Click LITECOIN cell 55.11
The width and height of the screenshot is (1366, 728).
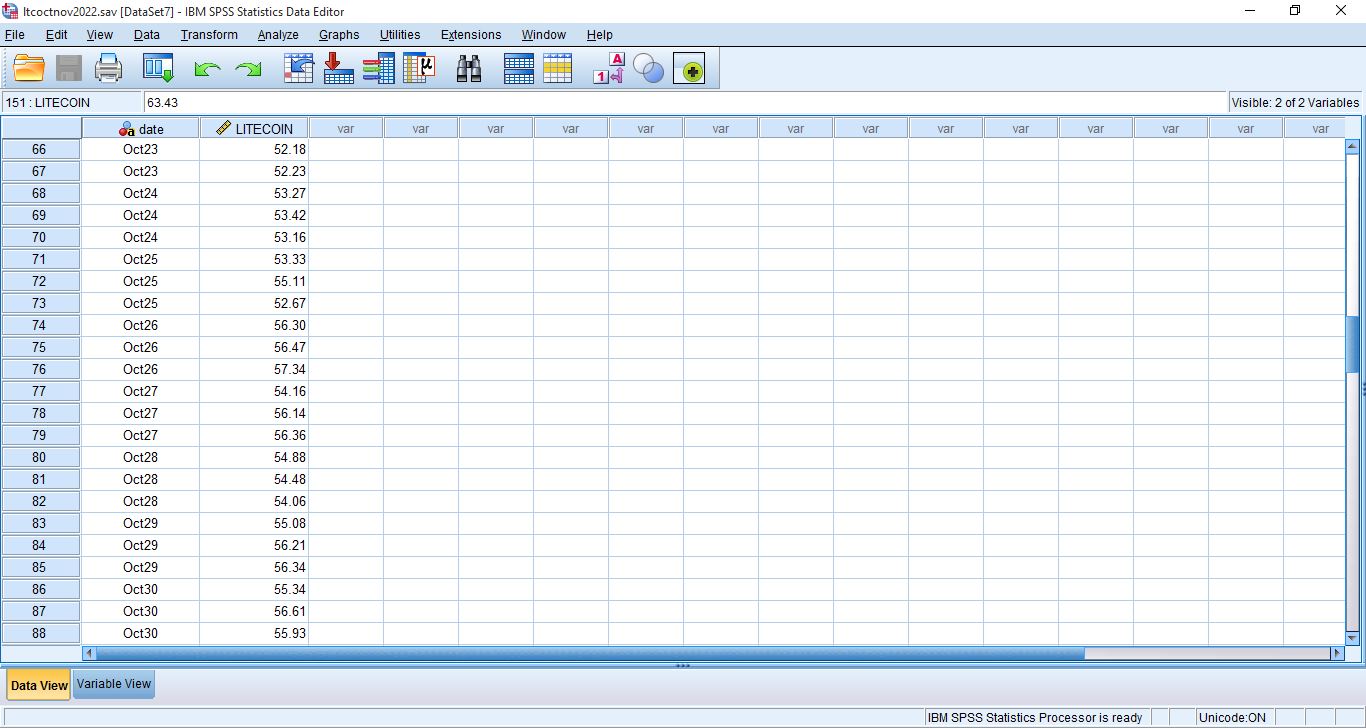point(255,281)
